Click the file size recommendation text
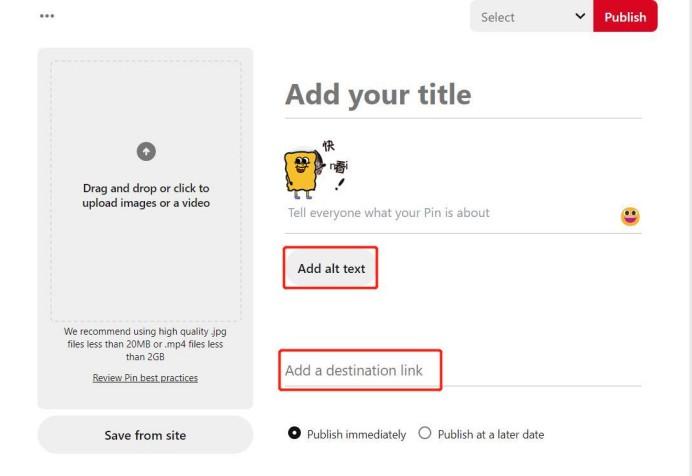Viewport: 692px width, 476px height. (145, 344)
